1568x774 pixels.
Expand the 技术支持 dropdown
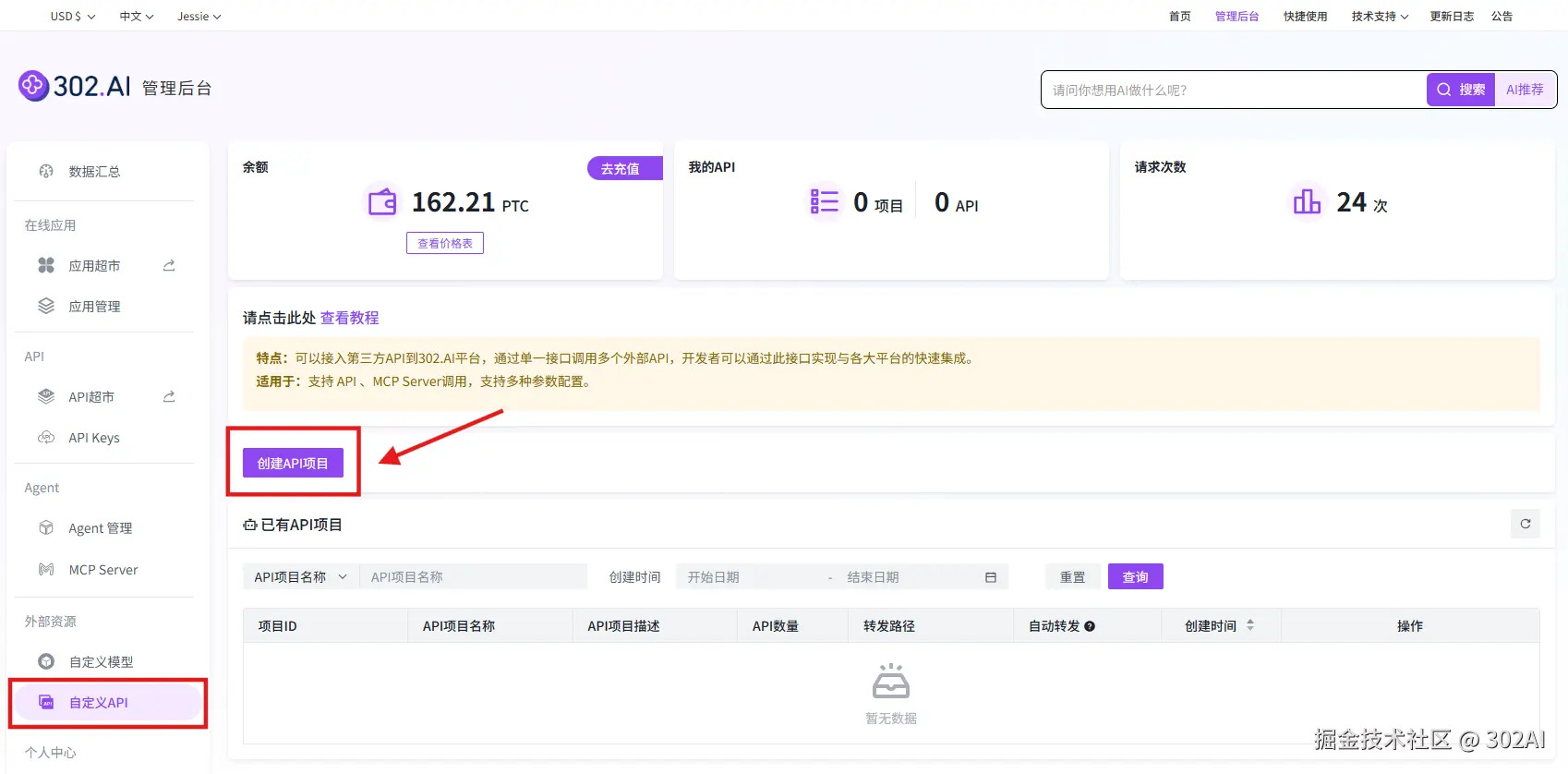click(x=1380, y=17)
